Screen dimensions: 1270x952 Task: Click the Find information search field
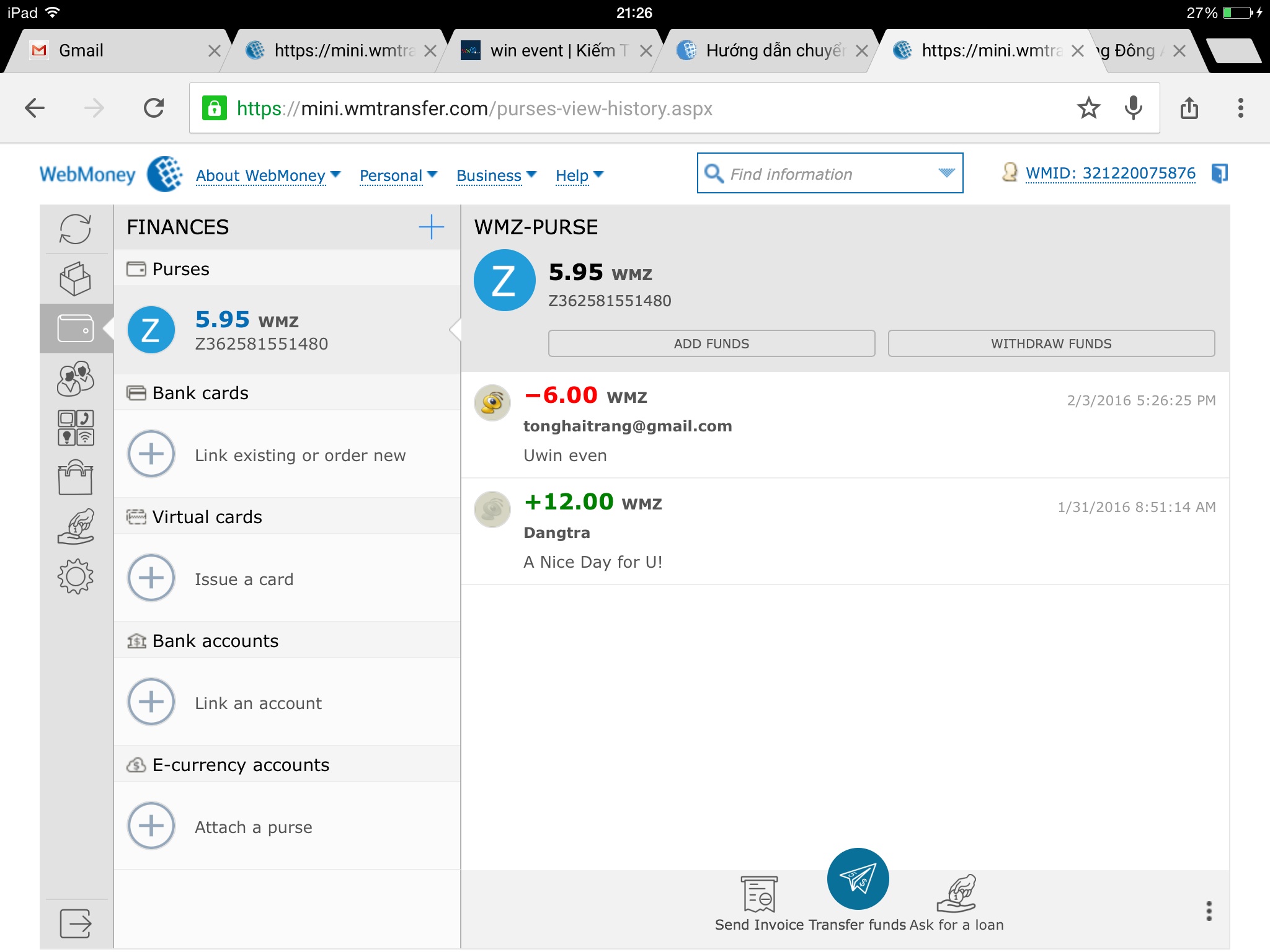(830, 173)
